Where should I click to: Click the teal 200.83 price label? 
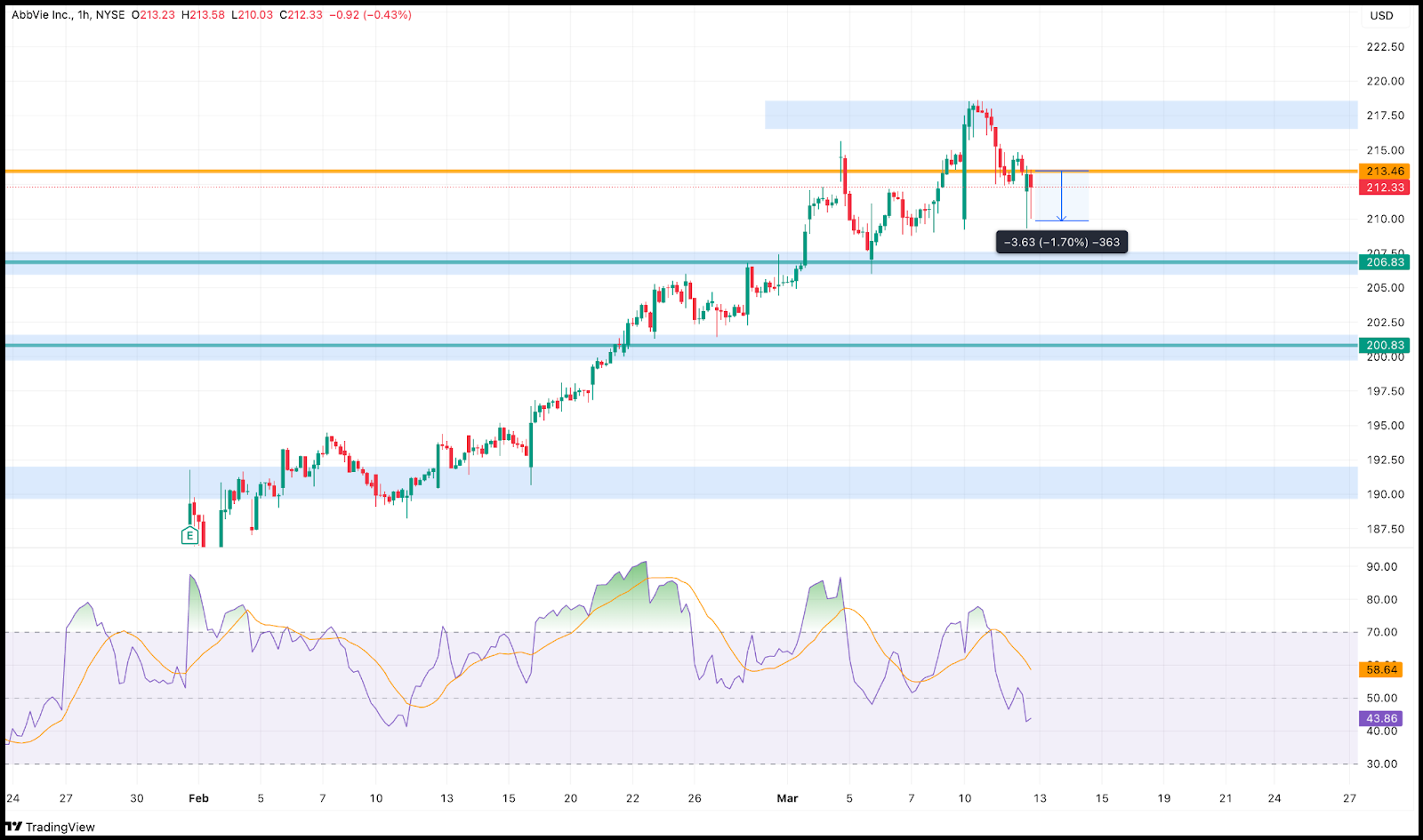pos(1385,346)
